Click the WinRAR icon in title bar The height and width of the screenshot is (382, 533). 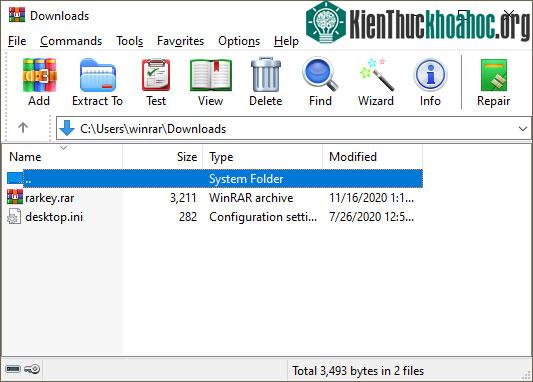[x=17, y=15]
